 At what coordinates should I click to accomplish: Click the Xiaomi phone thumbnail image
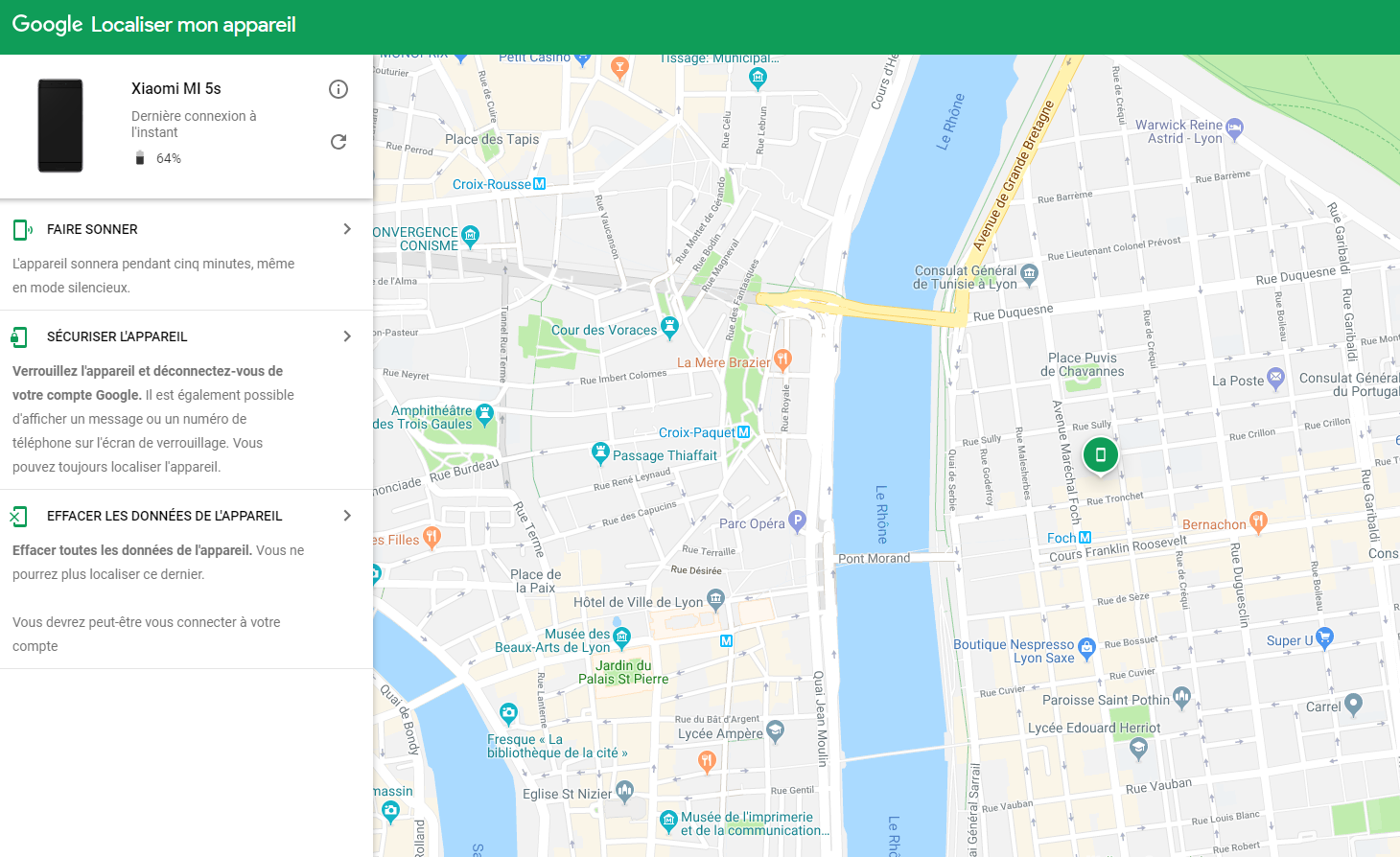coord(60,126)
